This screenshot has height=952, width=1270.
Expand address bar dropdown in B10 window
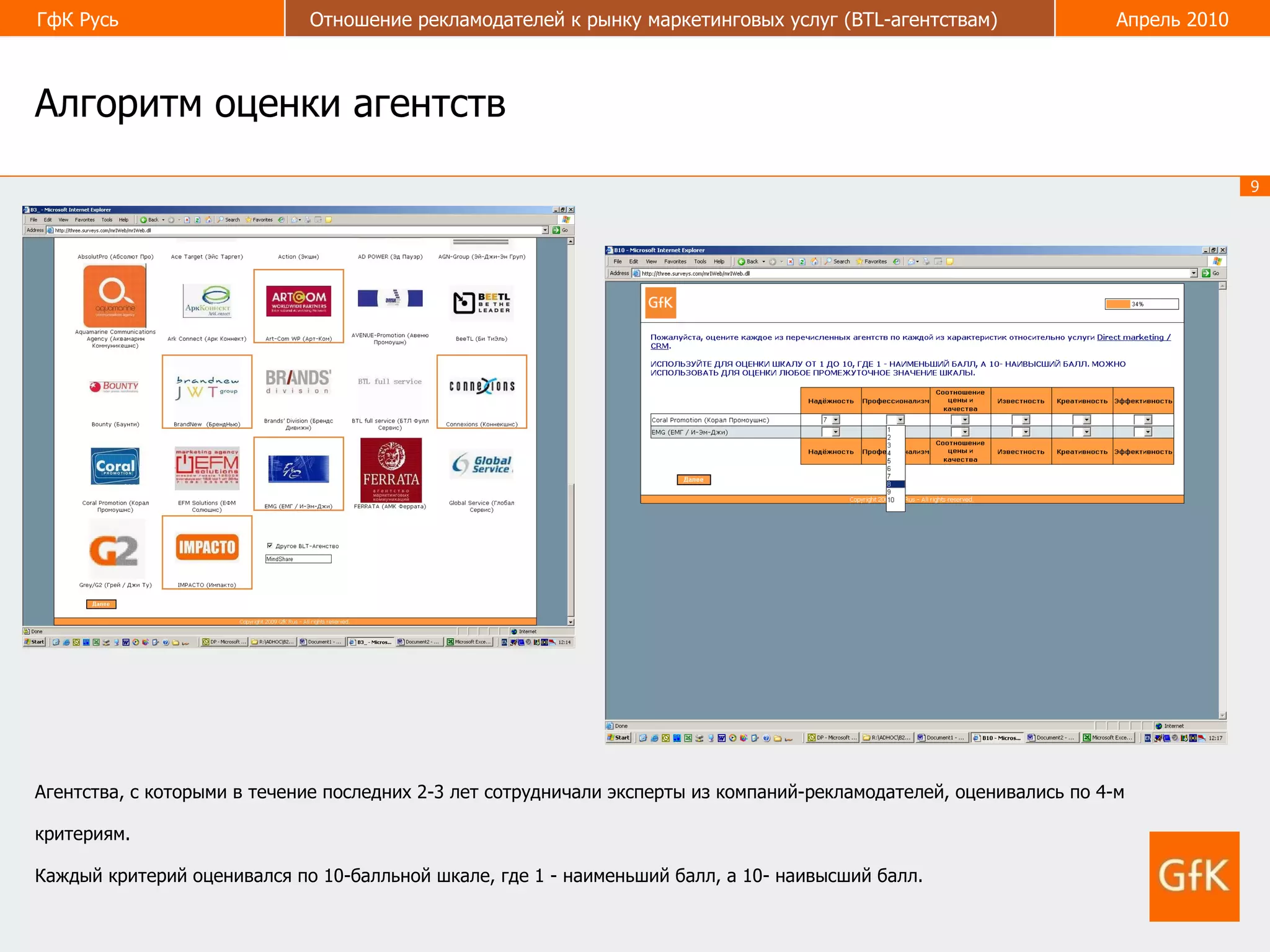coord(1194,273)
